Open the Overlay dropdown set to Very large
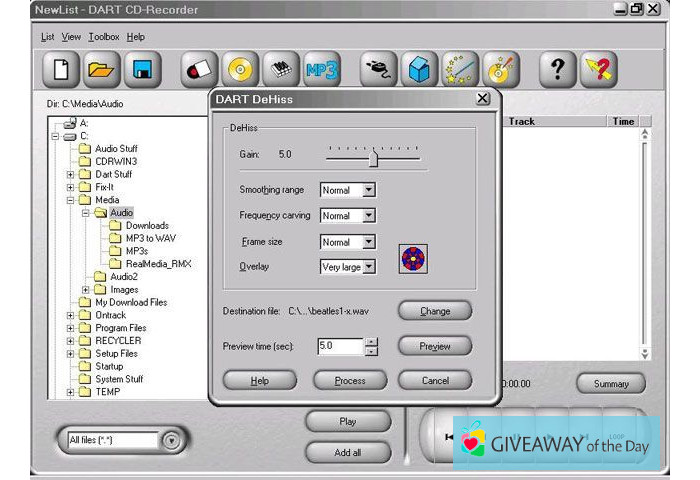The width and height of the screenshot is (700, 480). click(368, 267)
